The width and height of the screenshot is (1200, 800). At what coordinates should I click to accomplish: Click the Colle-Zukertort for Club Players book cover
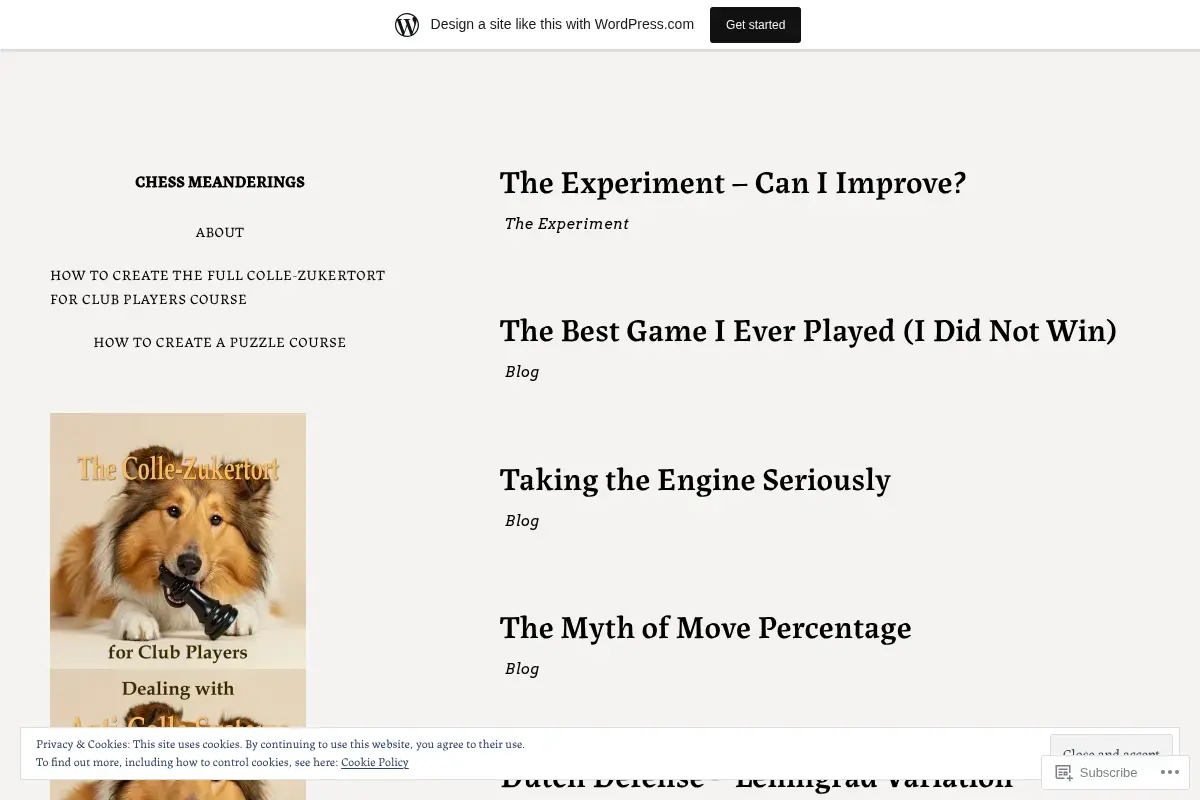point(178,540)
